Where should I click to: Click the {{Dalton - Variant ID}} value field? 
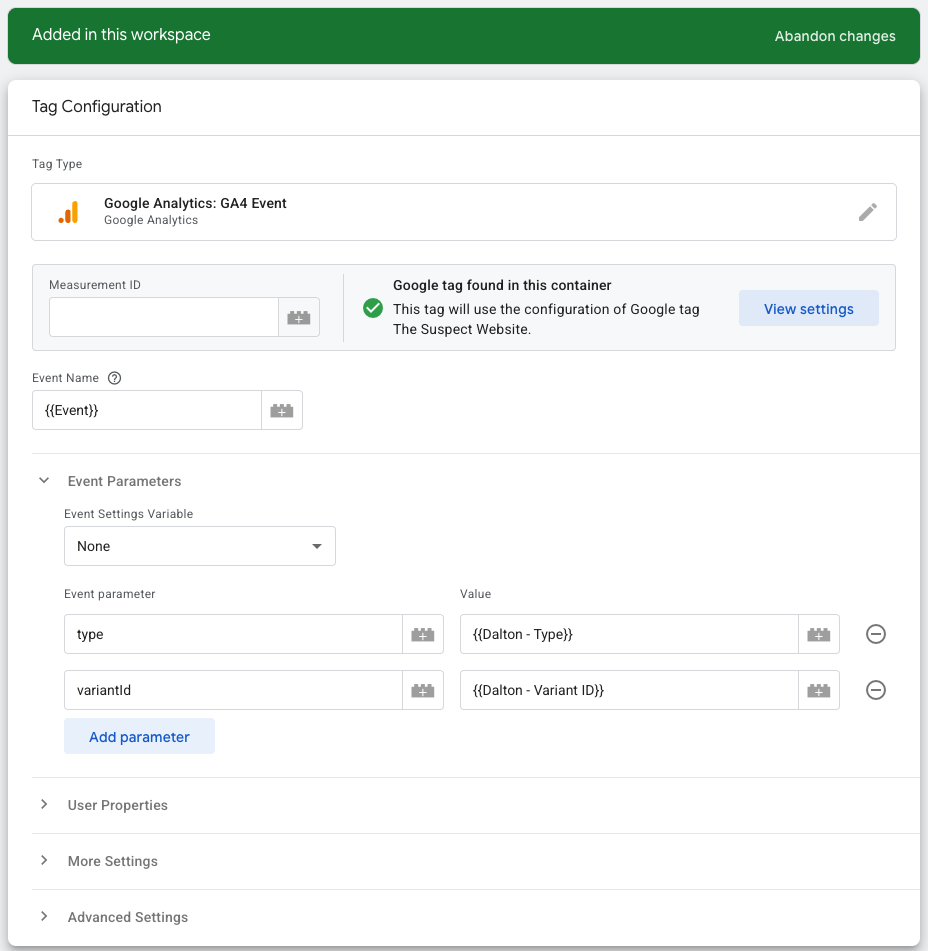629,690
